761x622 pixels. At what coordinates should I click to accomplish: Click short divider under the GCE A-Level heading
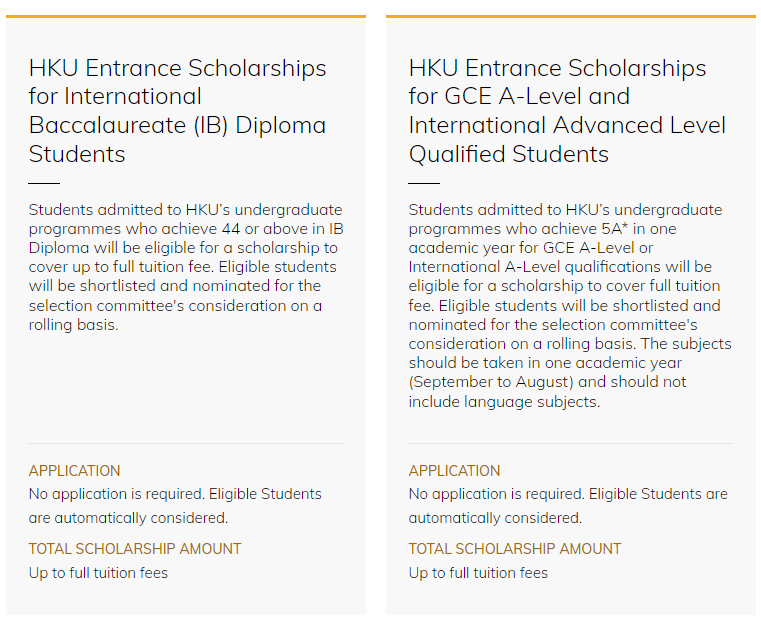point(424,184)
